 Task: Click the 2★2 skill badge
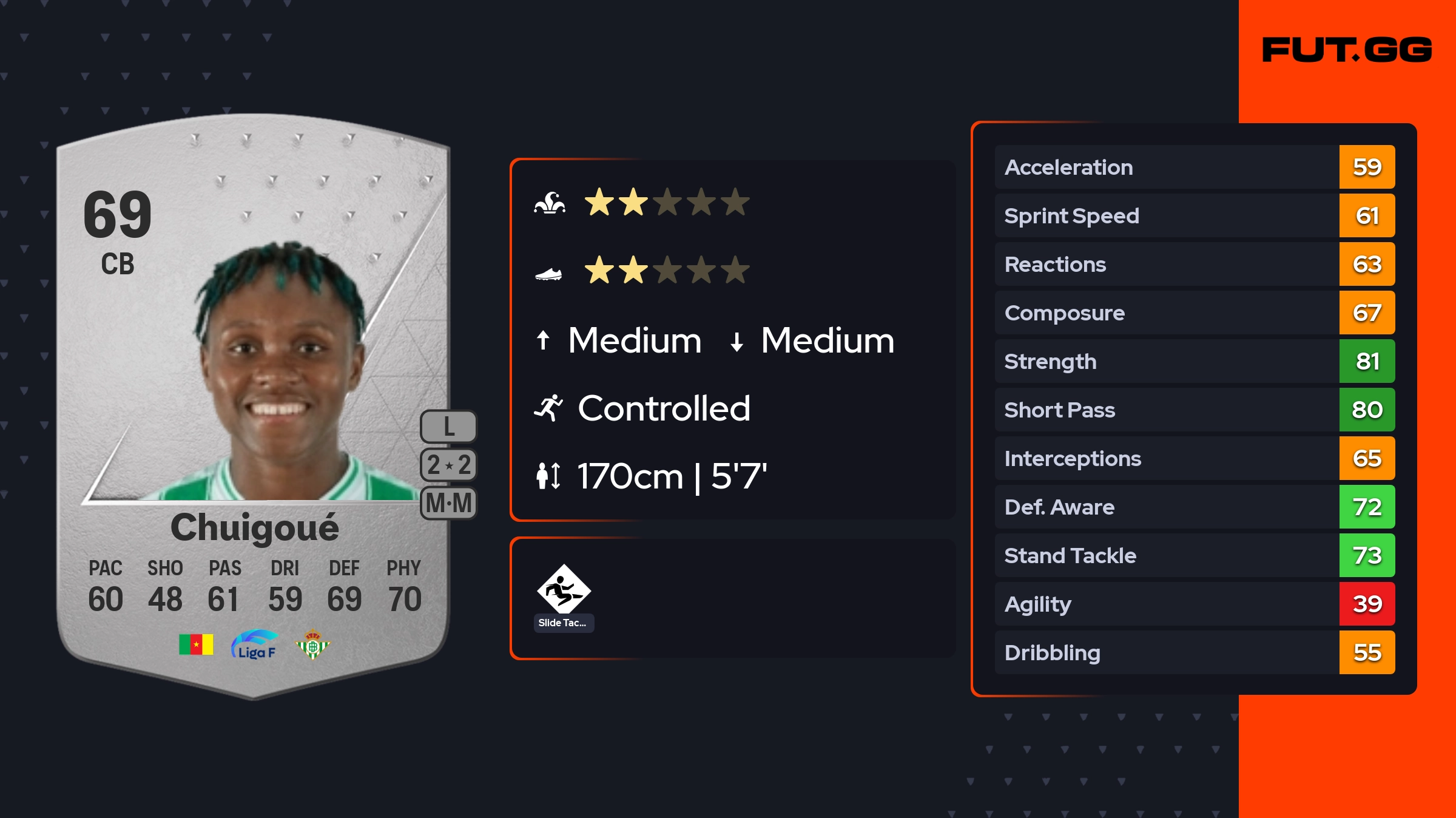point(449,465)
